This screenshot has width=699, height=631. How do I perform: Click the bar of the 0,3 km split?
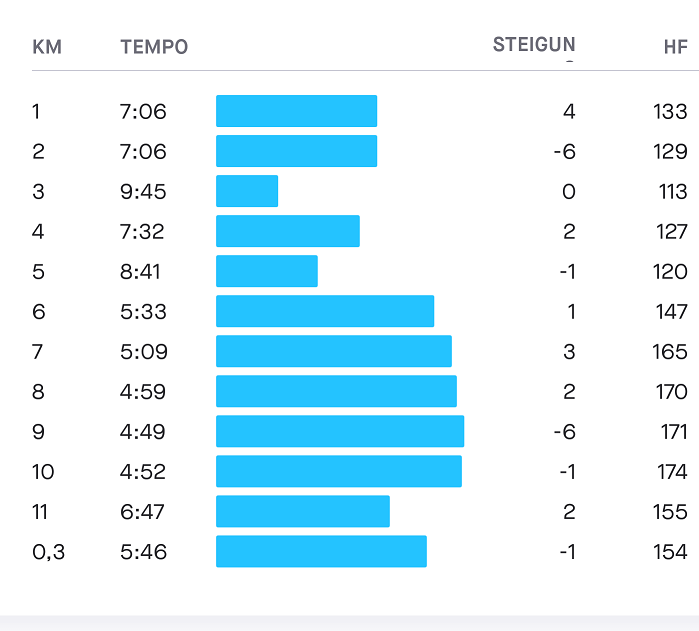[x=321, y=551]
